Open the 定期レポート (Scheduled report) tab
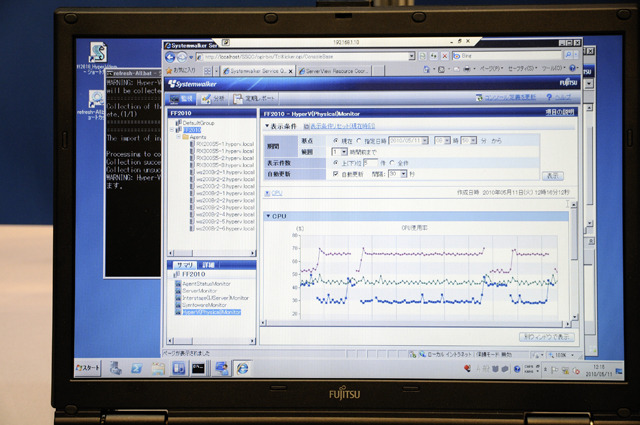 (x=255, y=98)
